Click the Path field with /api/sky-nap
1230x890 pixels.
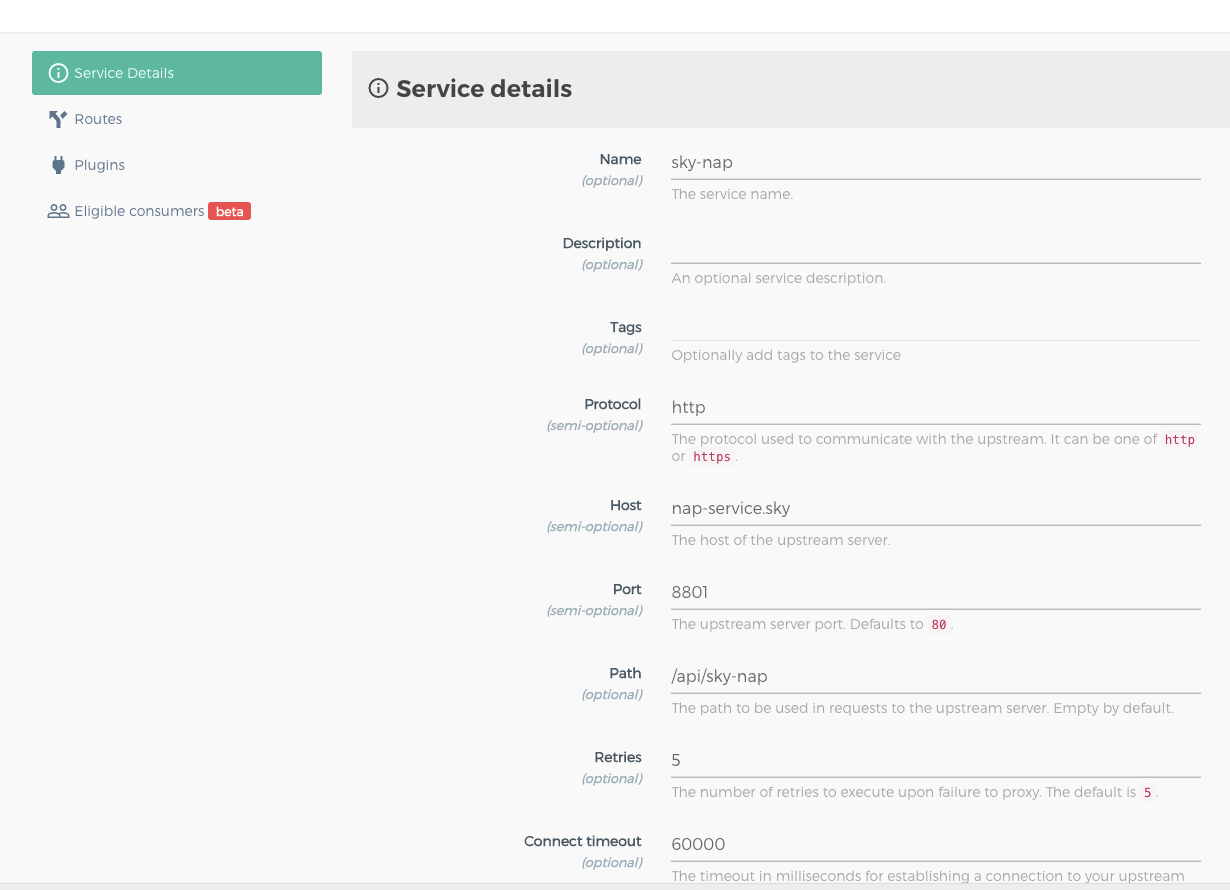(935, 676)
